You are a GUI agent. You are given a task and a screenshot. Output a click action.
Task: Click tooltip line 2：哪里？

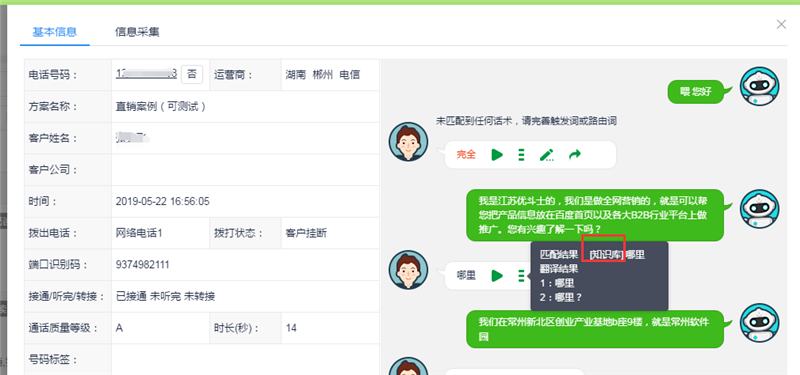tap(561, 297)
